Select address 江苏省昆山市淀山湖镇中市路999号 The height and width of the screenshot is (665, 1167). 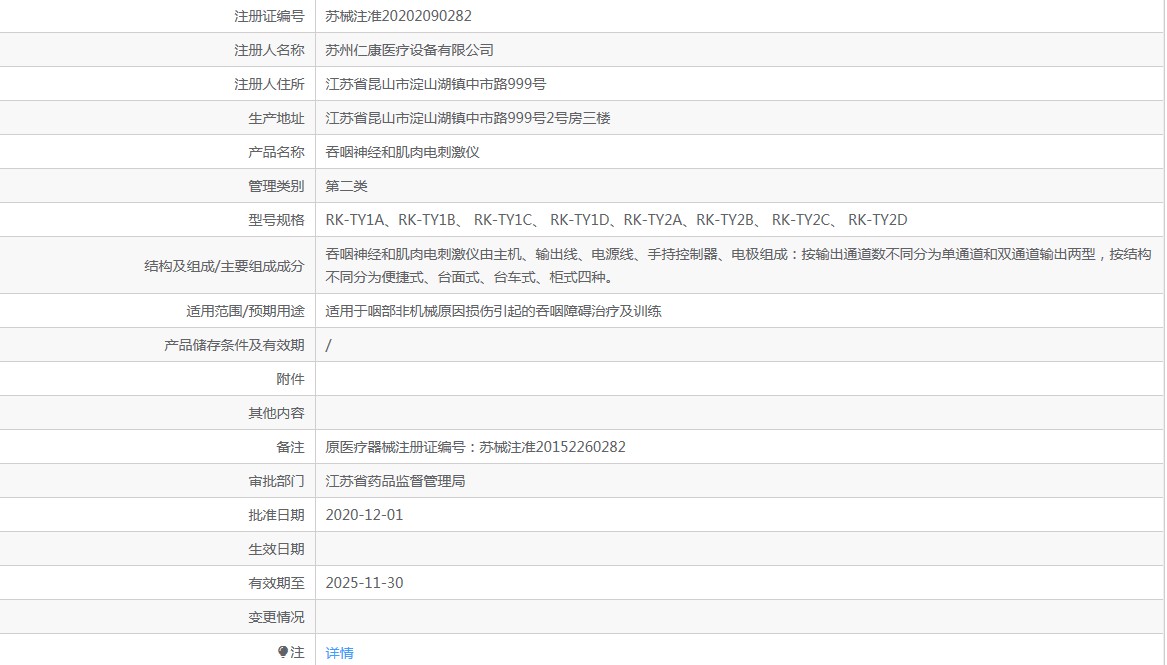pos(435,84)
